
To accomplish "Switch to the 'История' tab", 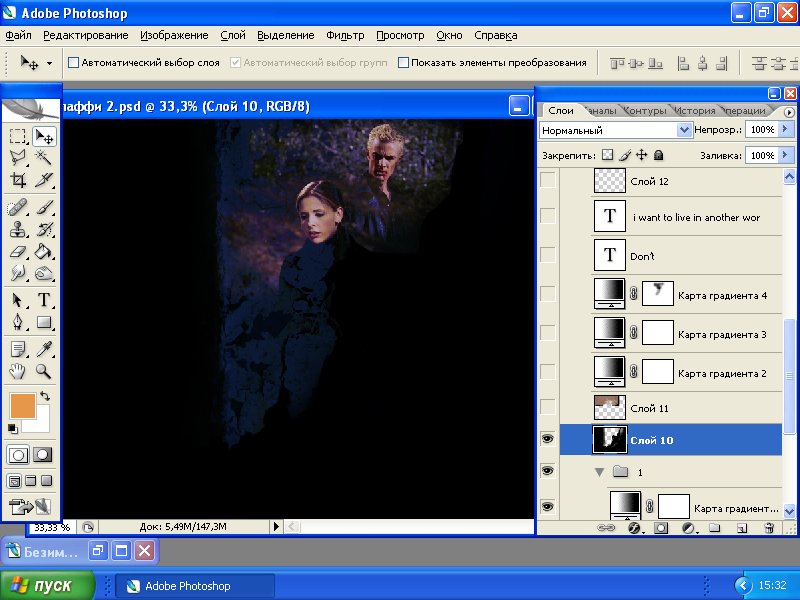I will (x=694, y=110).
